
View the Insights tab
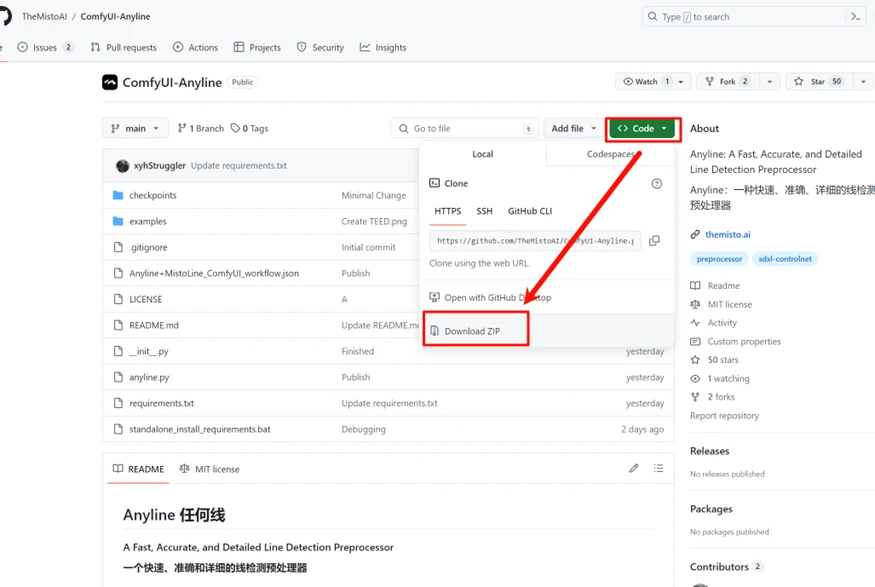(x=383, y=47)
